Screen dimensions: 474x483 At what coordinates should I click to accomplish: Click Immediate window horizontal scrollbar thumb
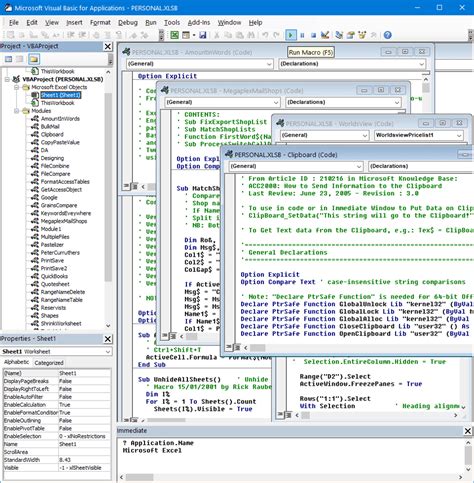point(139,477)
